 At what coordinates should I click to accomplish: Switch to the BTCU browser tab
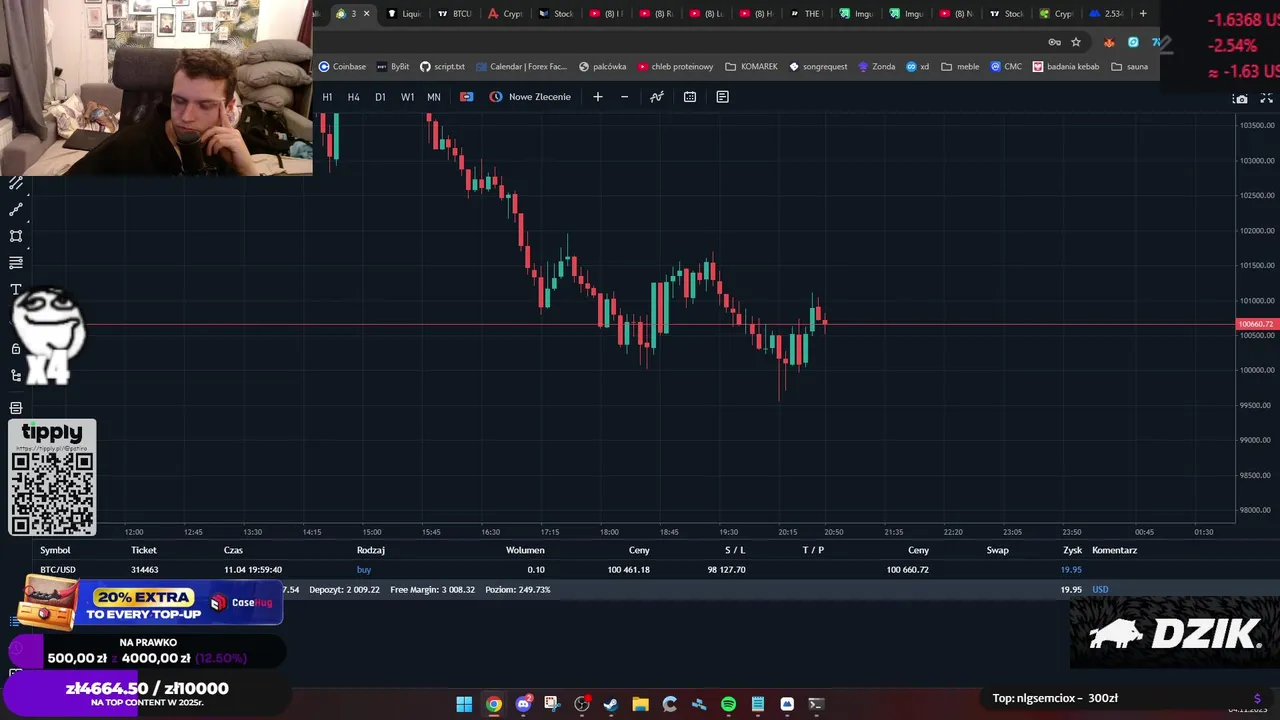(455, 14)
